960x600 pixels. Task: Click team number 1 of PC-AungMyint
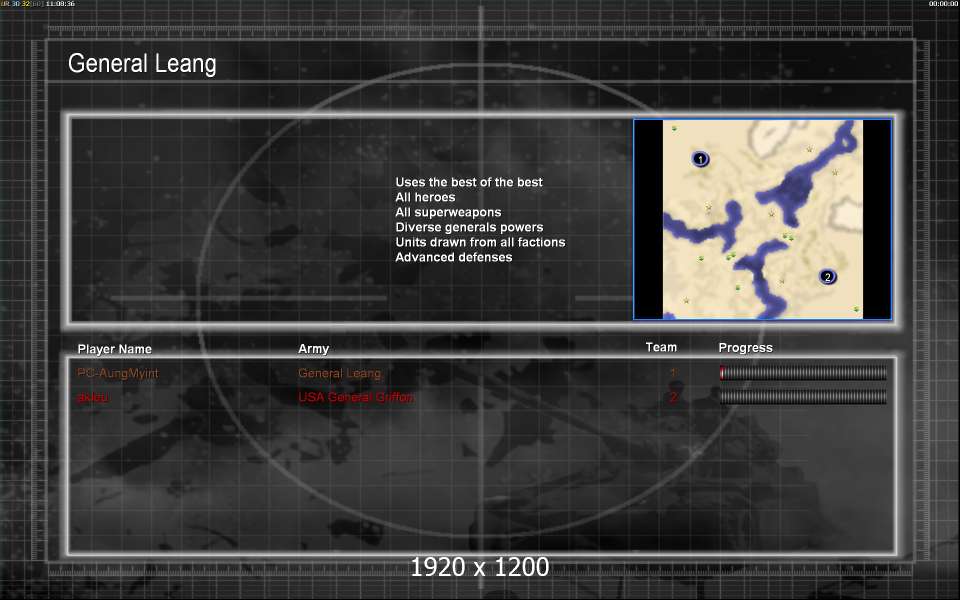point(673,372)
